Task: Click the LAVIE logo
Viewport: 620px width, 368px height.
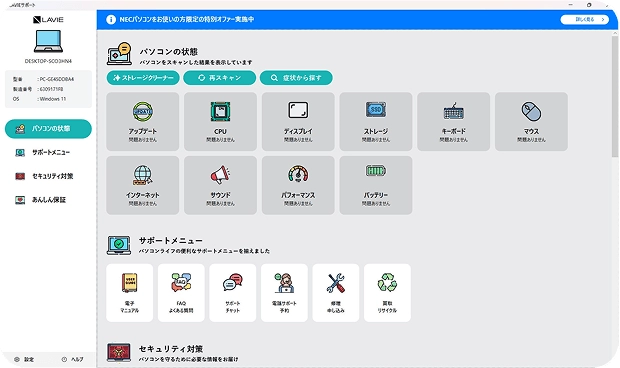Action: (48, 19)
